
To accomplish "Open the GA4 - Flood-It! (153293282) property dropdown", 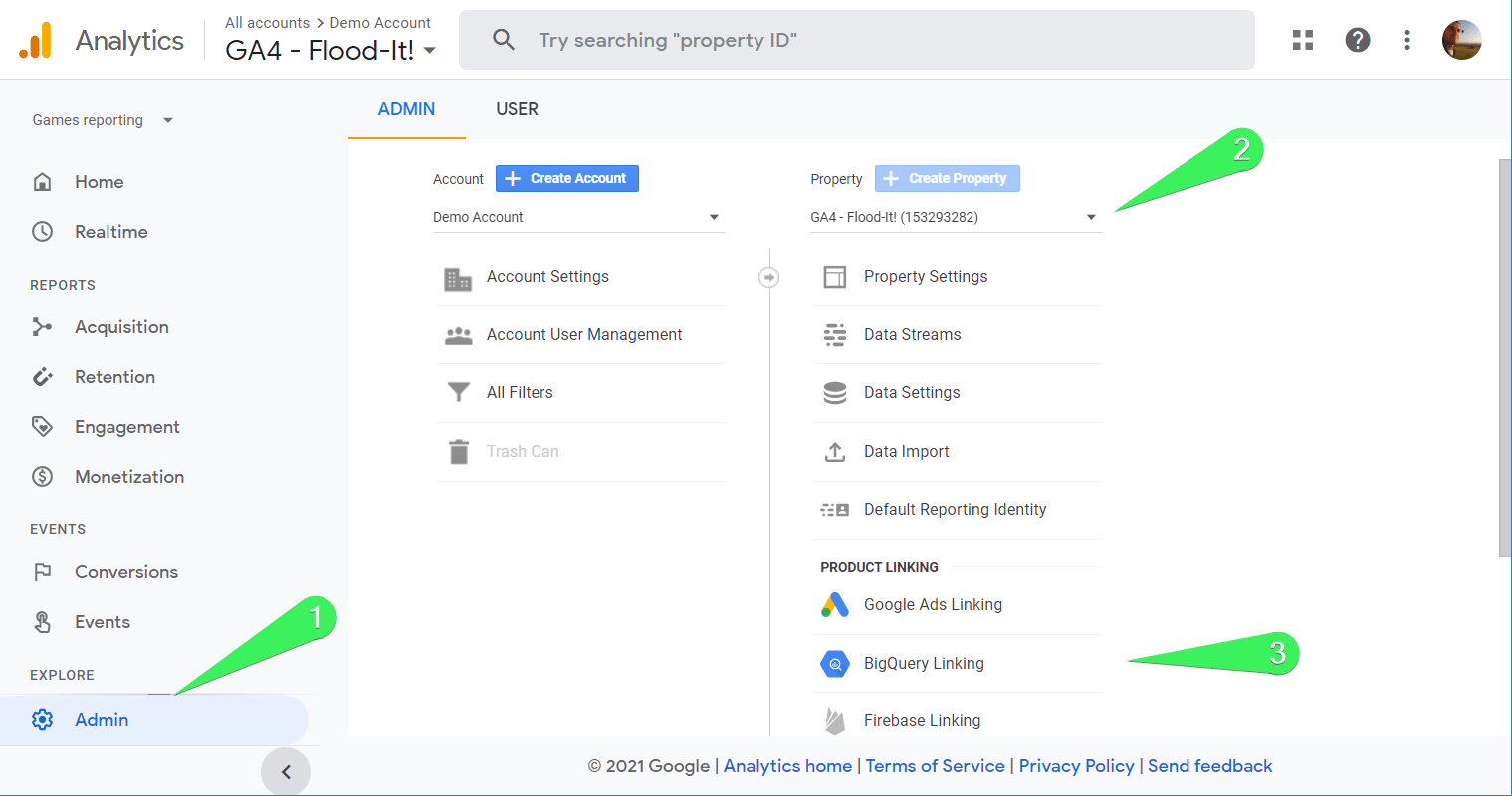I will tap(957, 217).
